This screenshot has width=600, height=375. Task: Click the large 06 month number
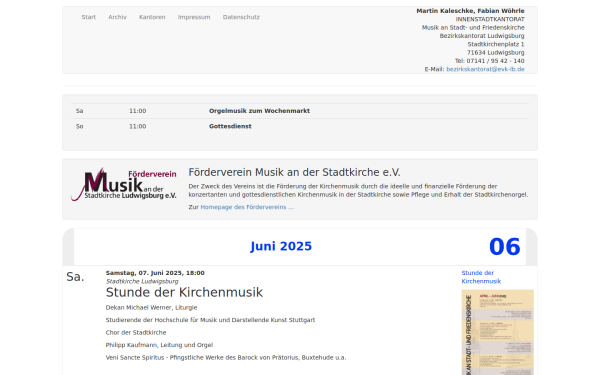pos(505,247)
